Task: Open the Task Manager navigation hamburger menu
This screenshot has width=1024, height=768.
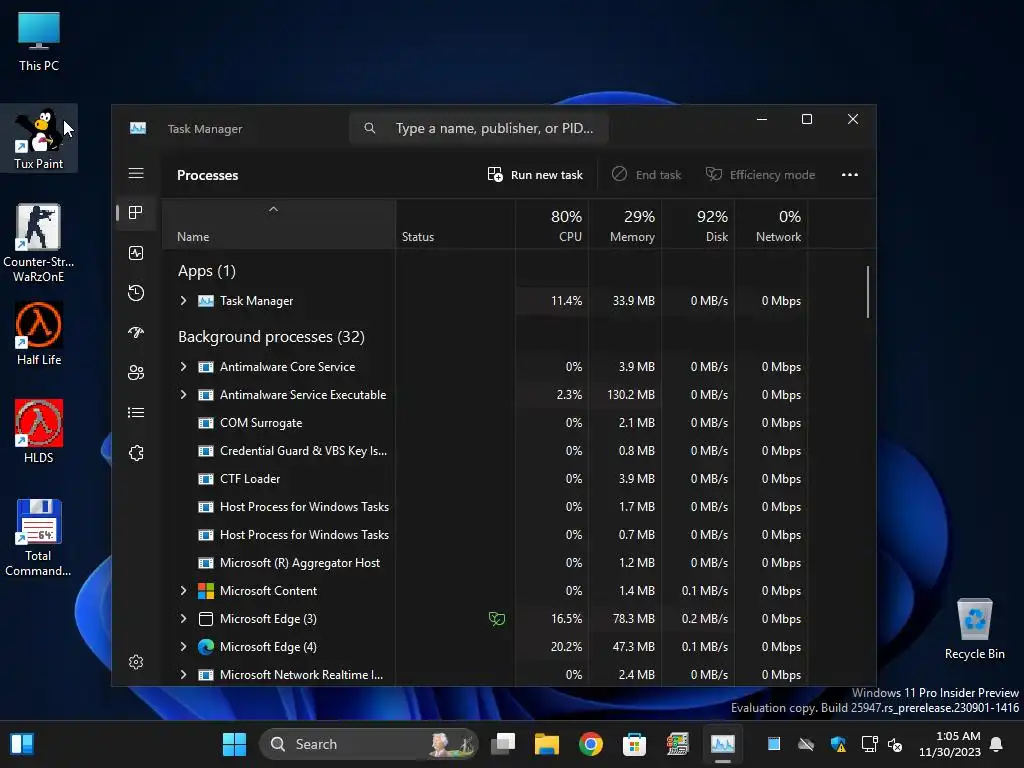Action: point(136,173)
